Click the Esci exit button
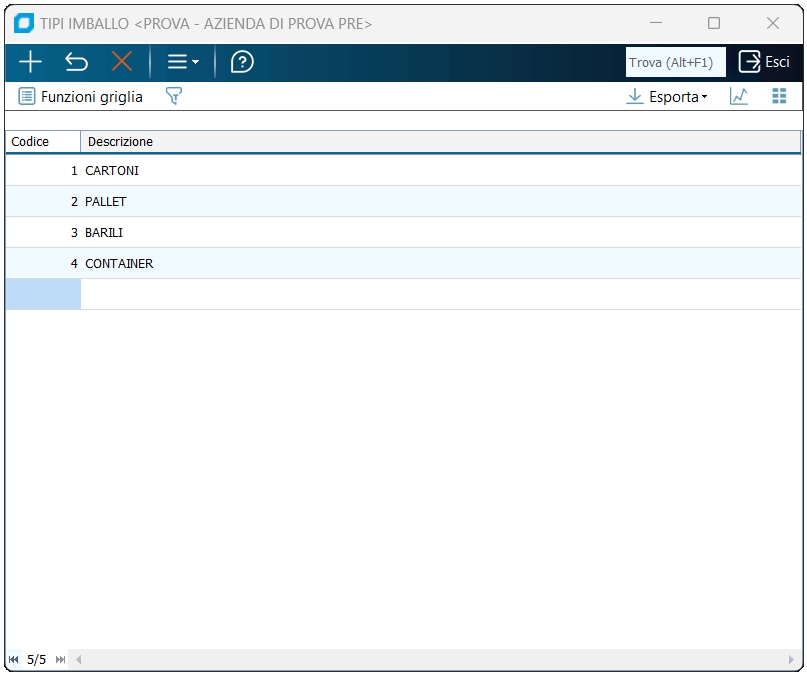 pyautogui.click(x=764, y=62)
